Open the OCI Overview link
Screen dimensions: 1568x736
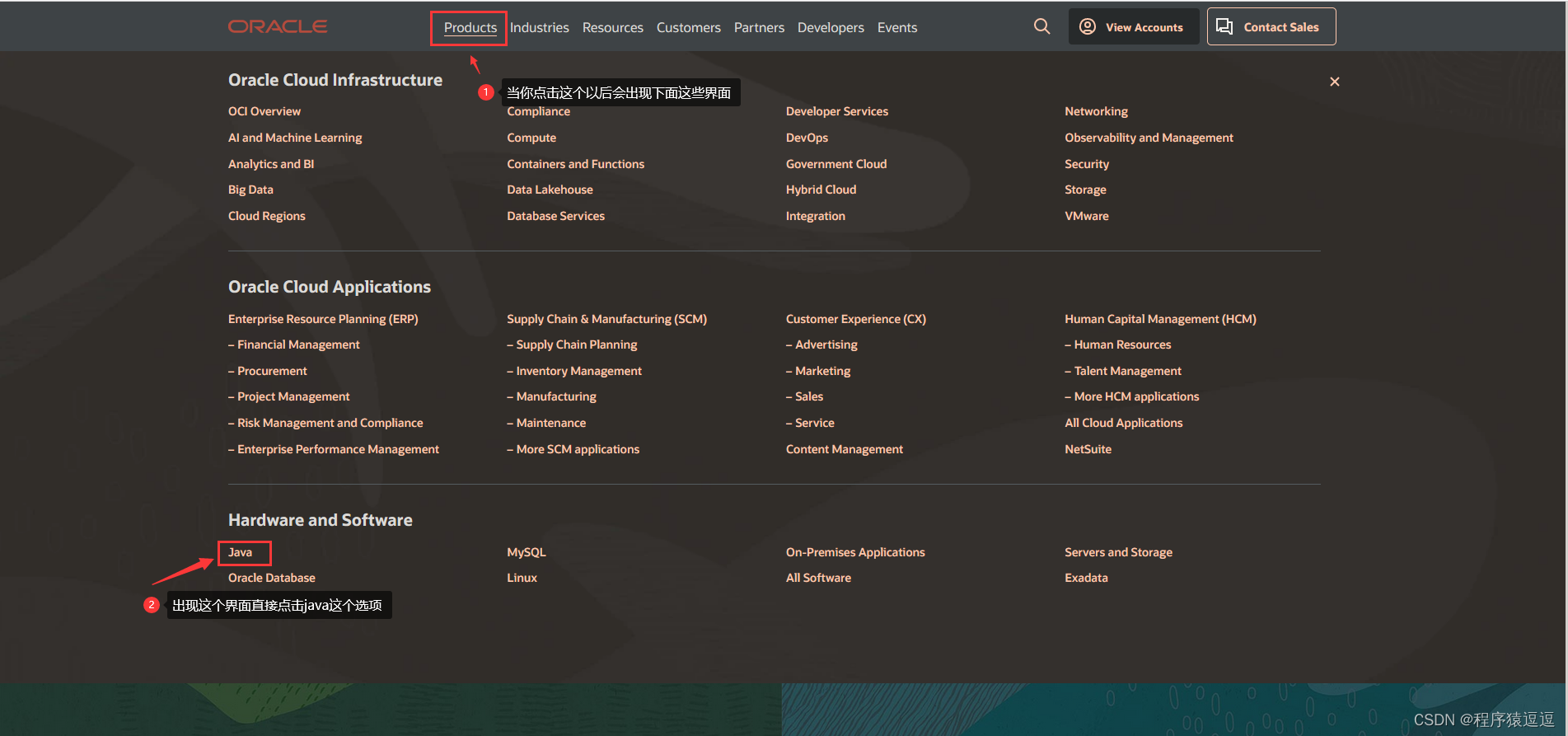[264, 111]
